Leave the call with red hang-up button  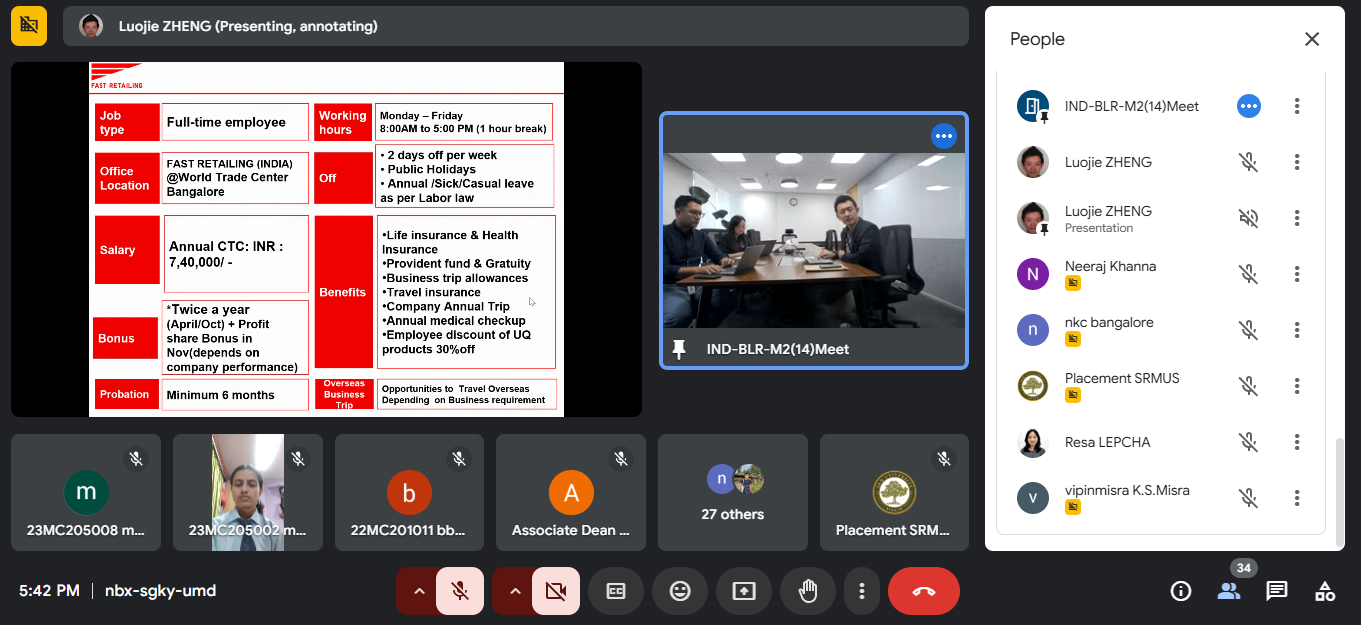point(924,591)
